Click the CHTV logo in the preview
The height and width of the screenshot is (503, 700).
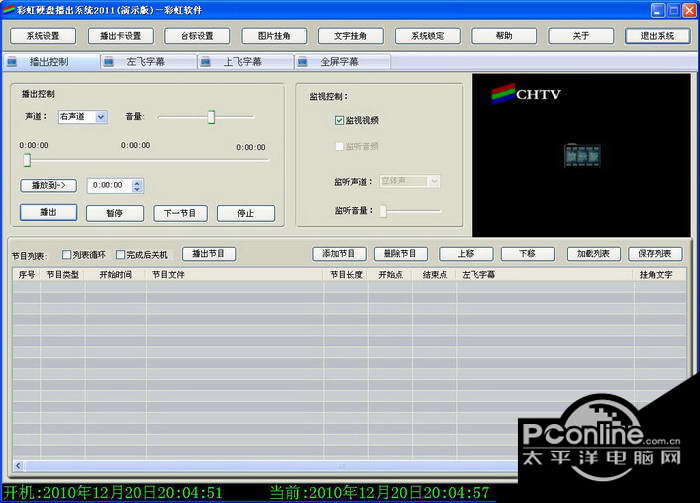(x=526, y=93)
